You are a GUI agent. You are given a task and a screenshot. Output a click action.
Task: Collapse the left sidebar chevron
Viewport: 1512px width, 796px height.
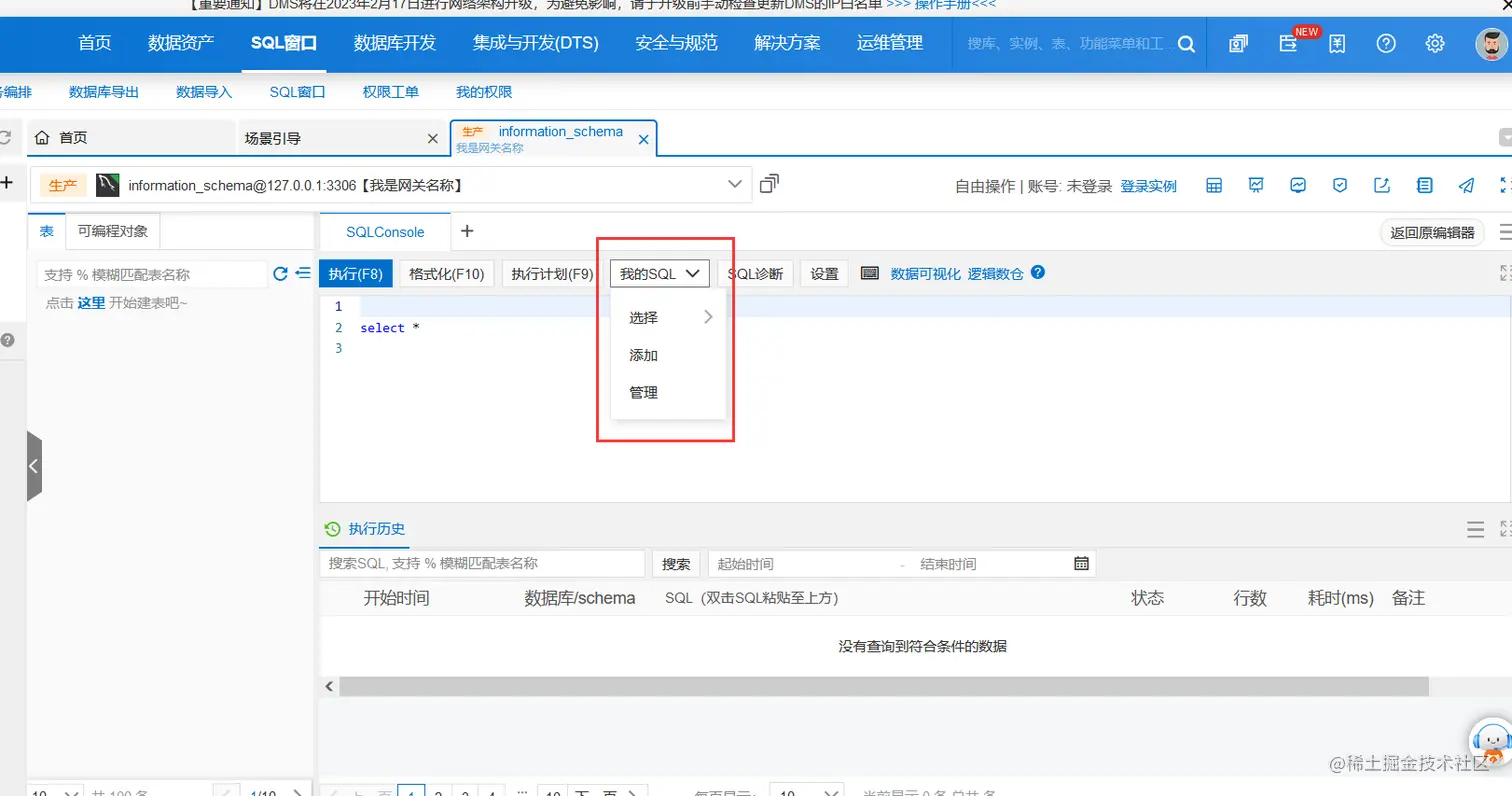(x=34, y=465)
